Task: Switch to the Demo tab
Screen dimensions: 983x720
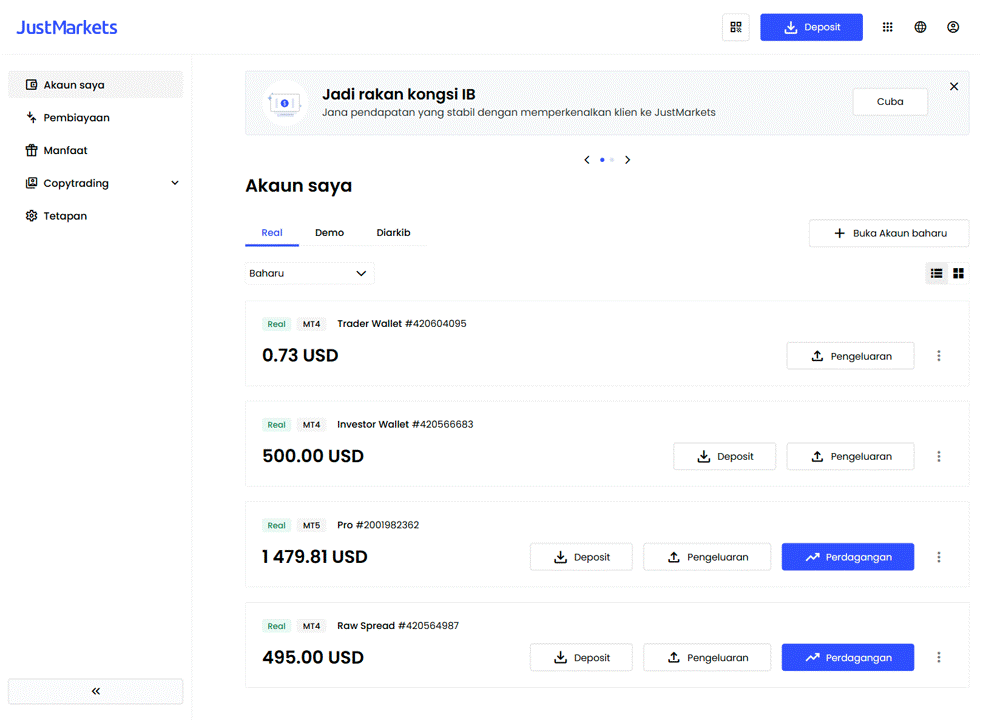Action: pos(329,233)
